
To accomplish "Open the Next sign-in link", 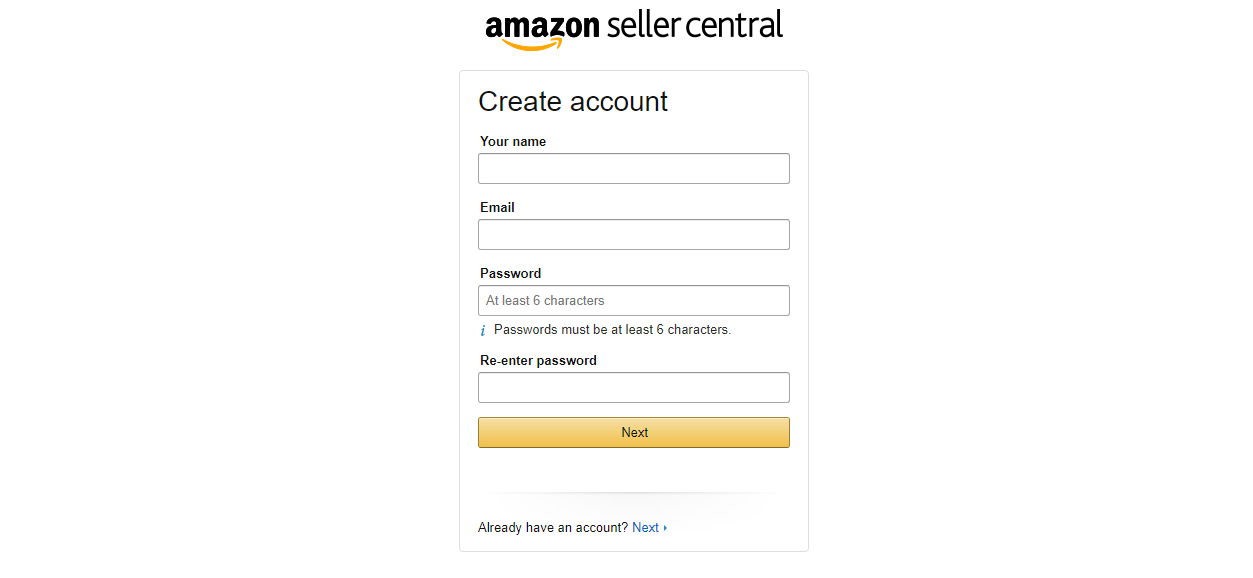I will tap(645, 527).
